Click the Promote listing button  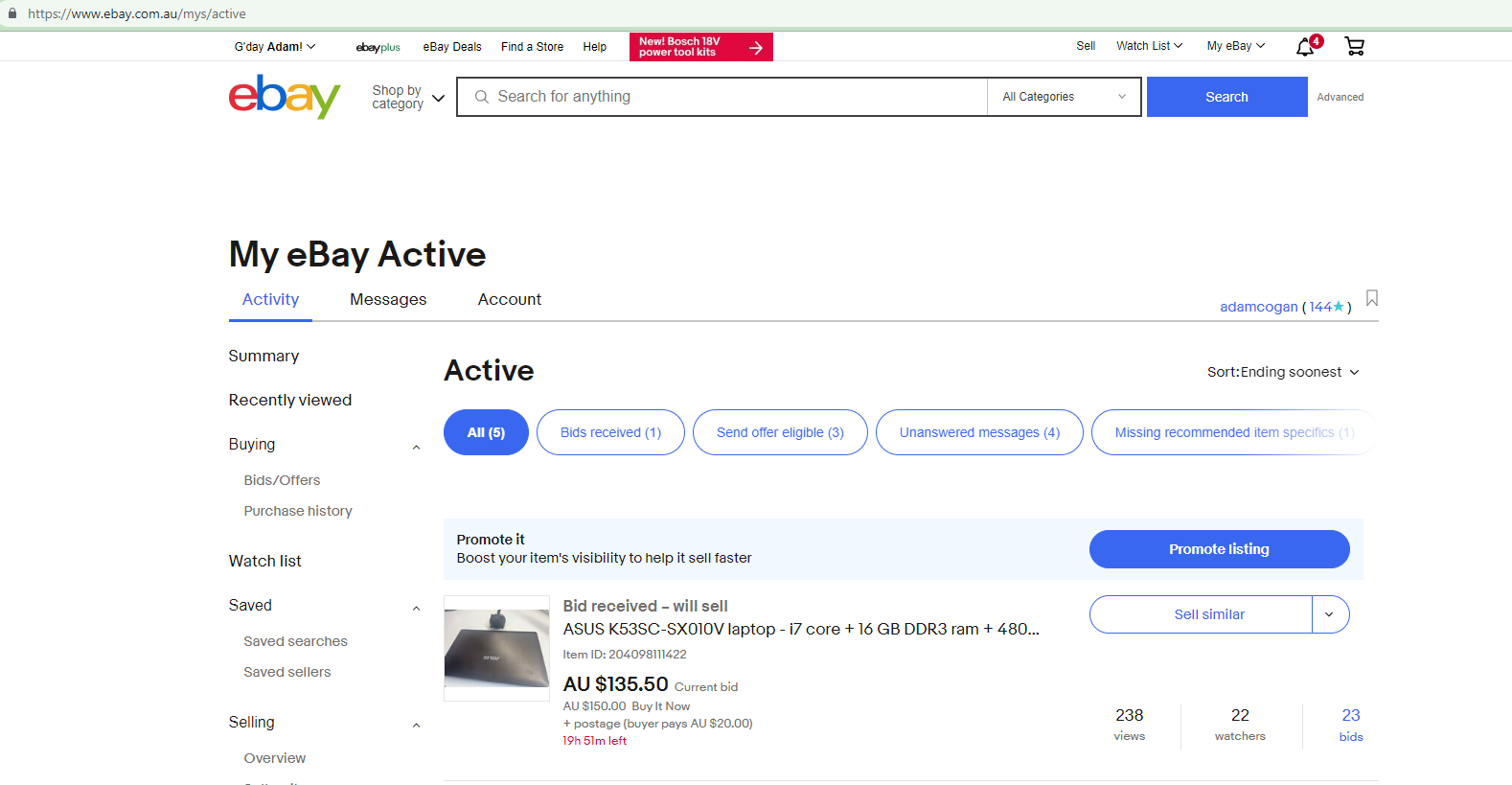click(1218, 549)
